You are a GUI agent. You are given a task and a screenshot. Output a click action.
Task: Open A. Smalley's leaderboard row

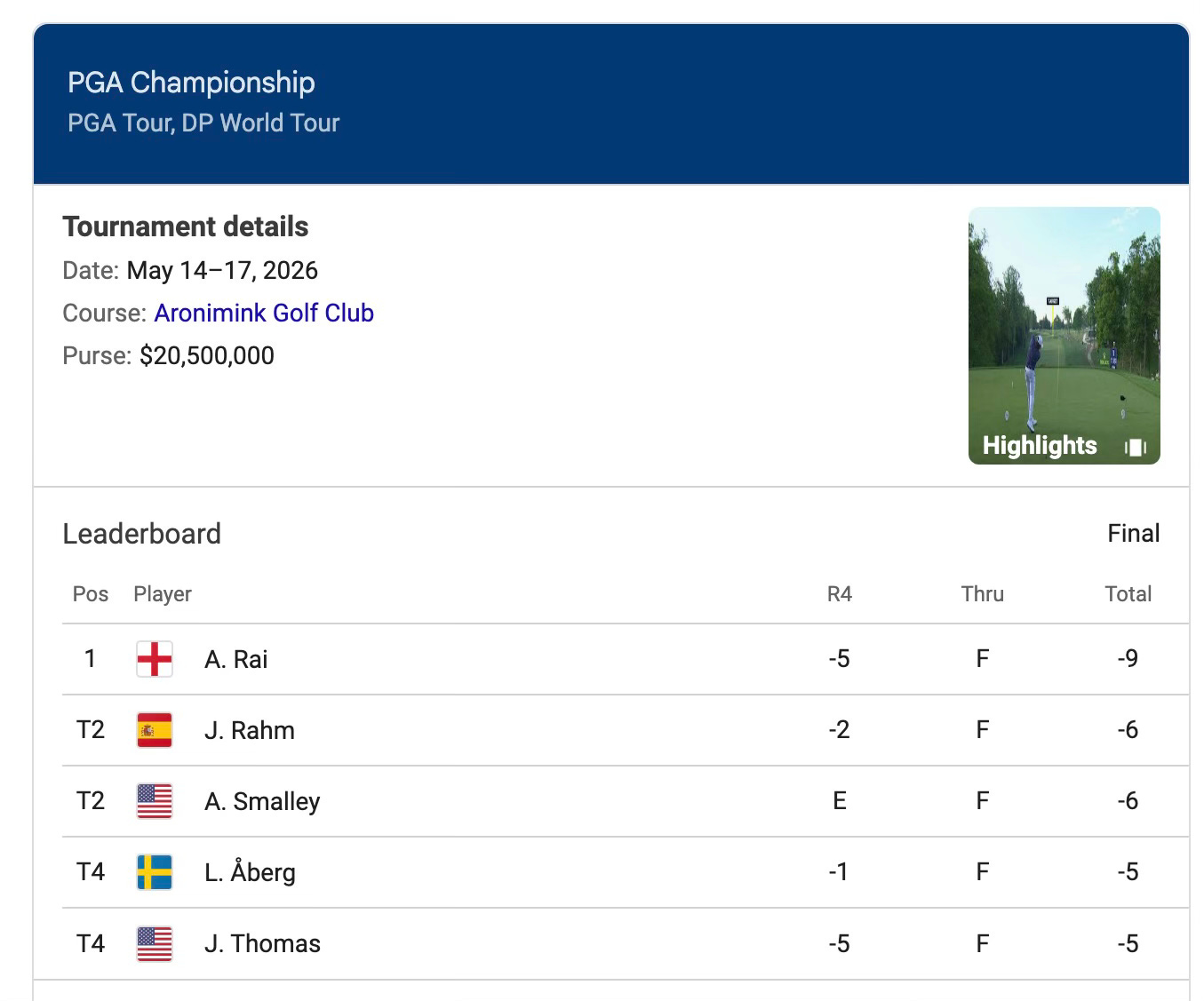pyautogui.click(x=626, y=801)
